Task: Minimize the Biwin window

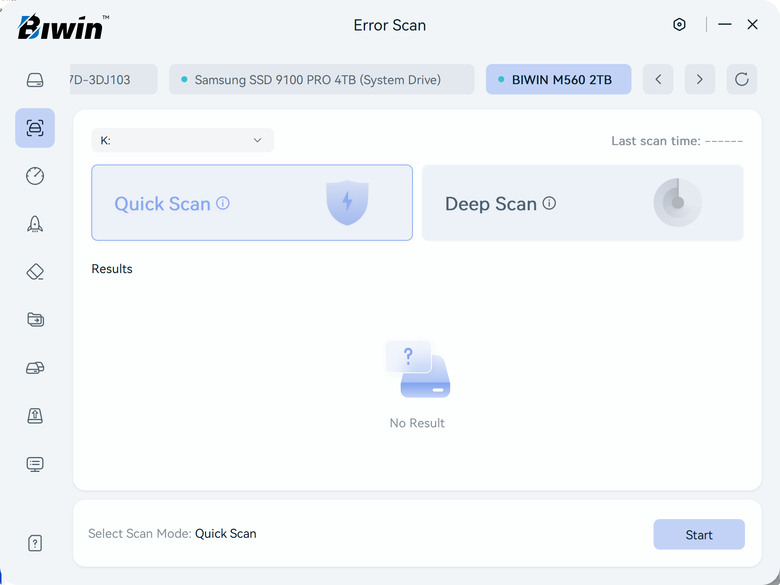Action: (725, 24)
